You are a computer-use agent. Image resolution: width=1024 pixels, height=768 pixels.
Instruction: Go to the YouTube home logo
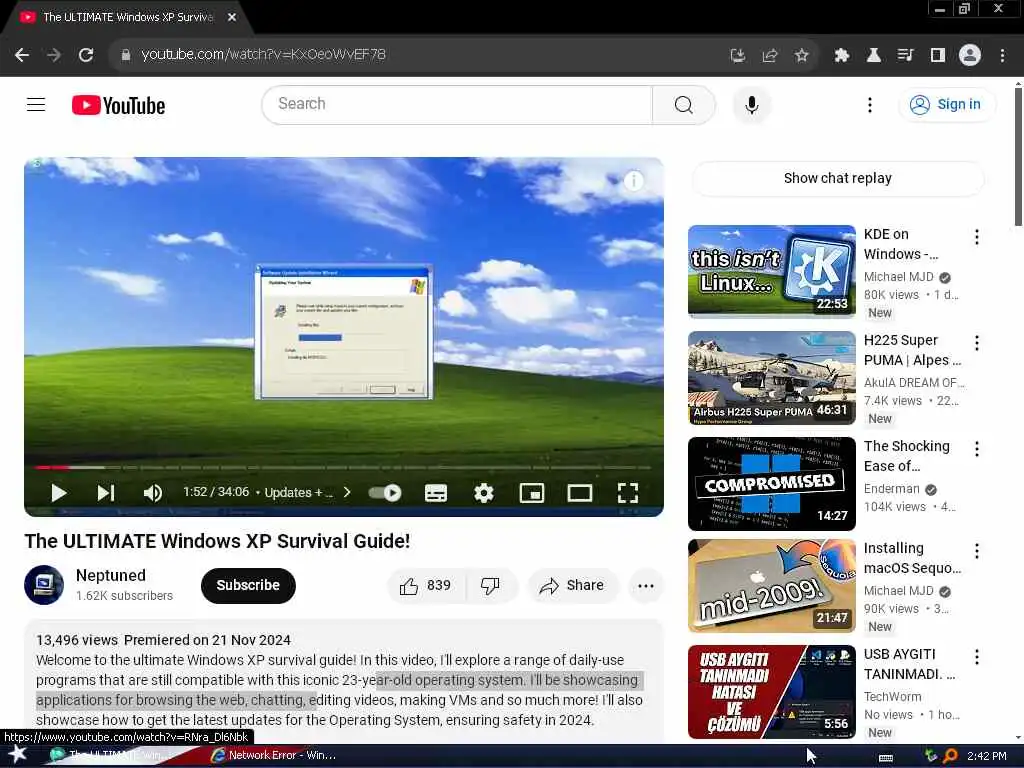pos(118,105)
